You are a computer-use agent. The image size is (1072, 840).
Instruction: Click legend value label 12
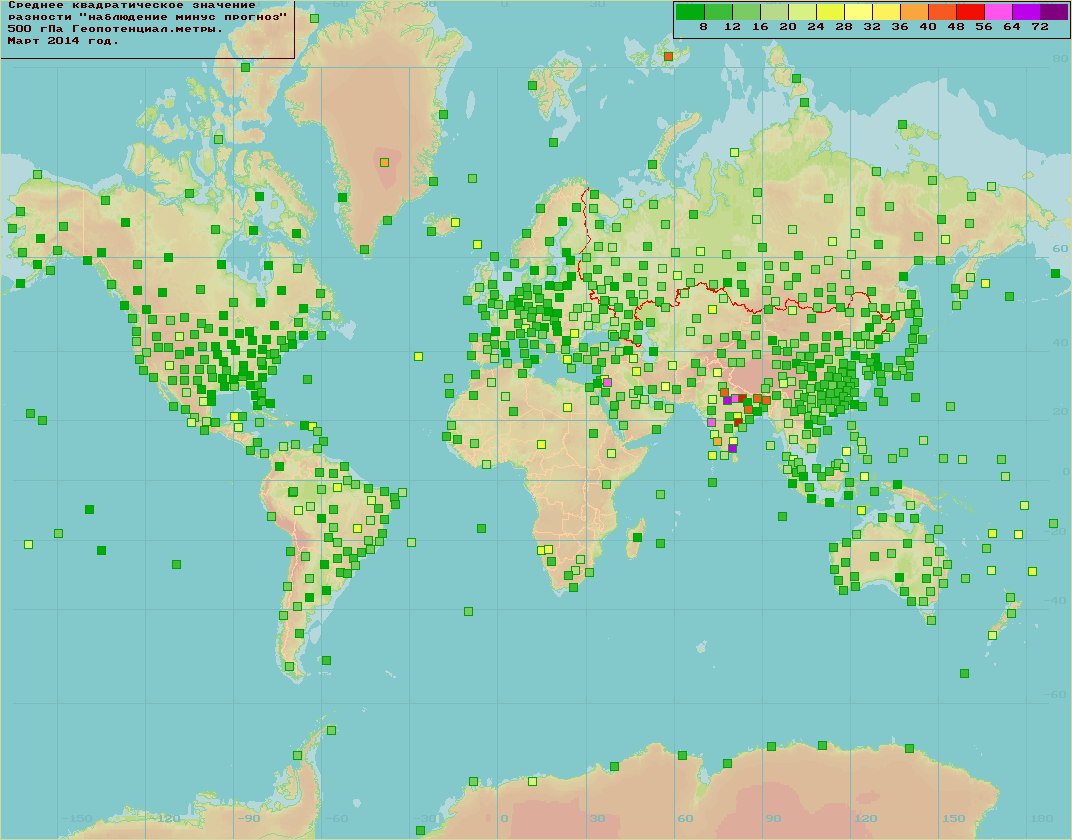tap(732, 27)
